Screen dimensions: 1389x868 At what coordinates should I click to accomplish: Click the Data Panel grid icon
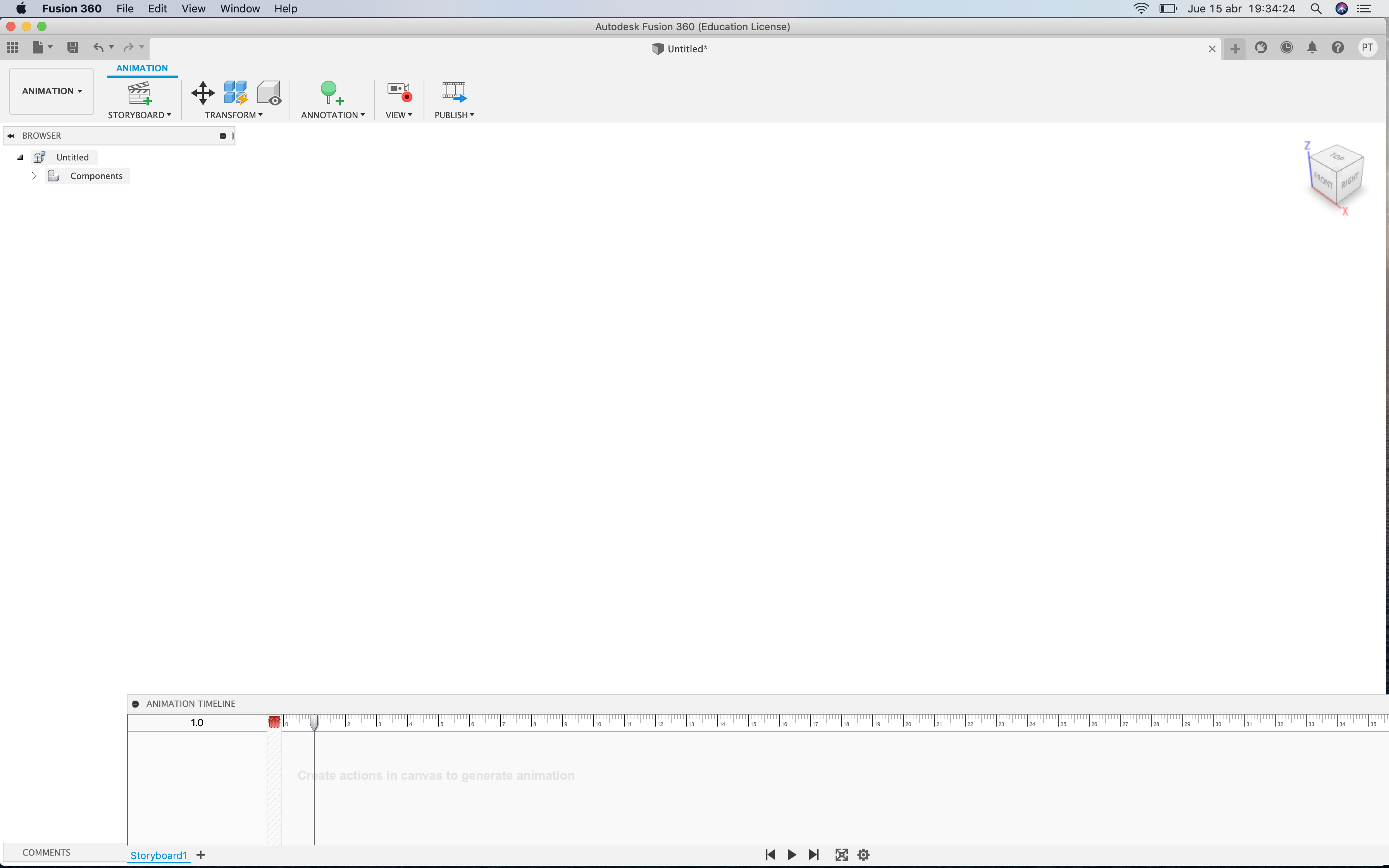[13, 48]
